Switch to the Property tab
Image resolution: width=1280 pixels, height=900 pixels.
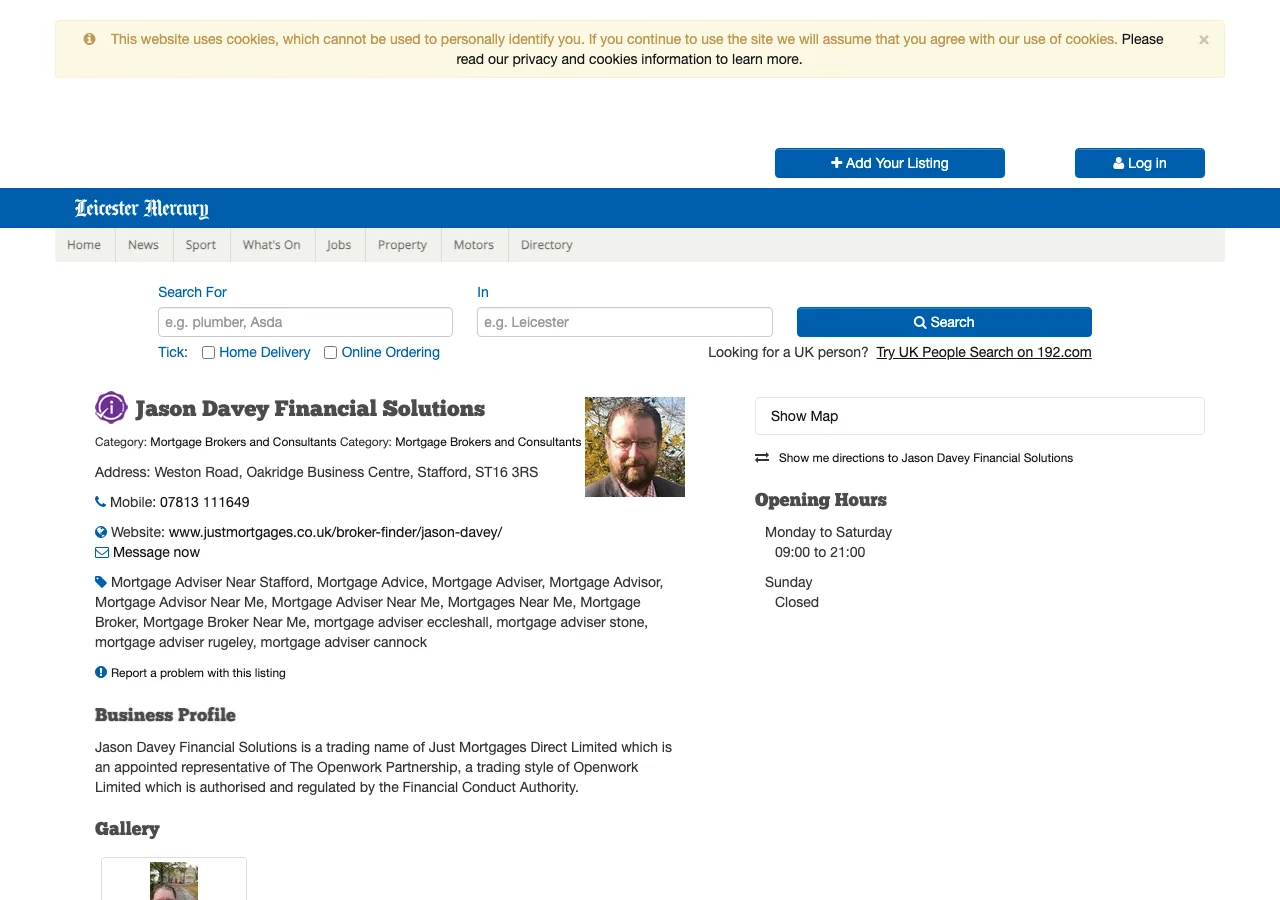pyautogui.click(x=402, y=244)
